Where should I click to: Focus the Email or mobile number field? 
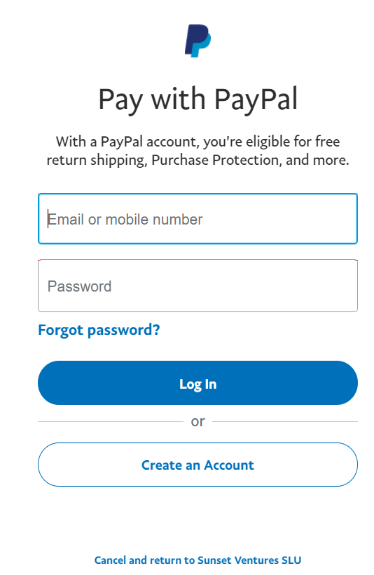pos(198,219)
